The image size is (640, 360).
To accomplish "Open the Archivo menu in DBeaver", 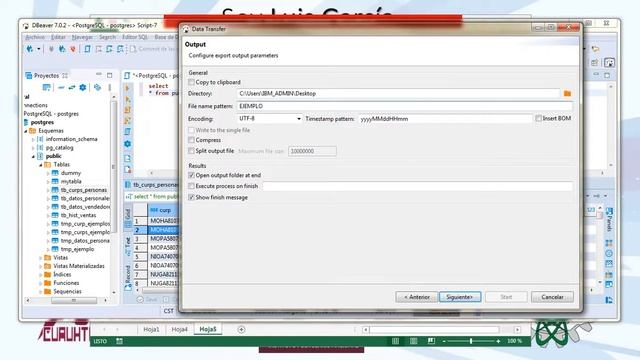I will pos(35,37).
